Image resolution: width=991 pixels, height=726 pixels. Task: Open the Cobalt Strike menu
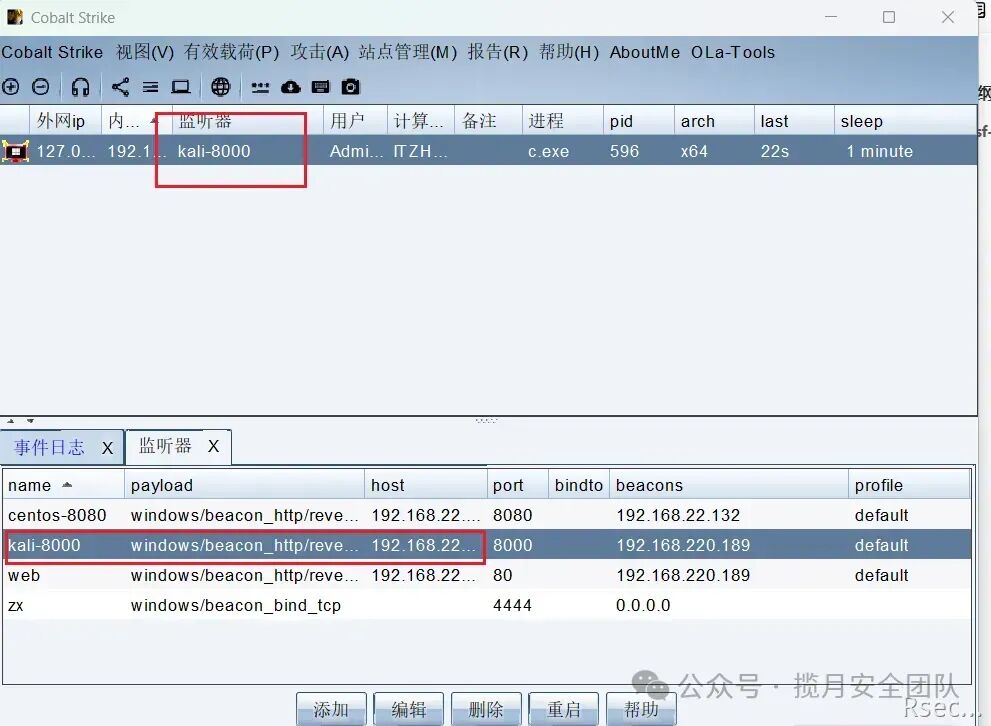(52, 52)
